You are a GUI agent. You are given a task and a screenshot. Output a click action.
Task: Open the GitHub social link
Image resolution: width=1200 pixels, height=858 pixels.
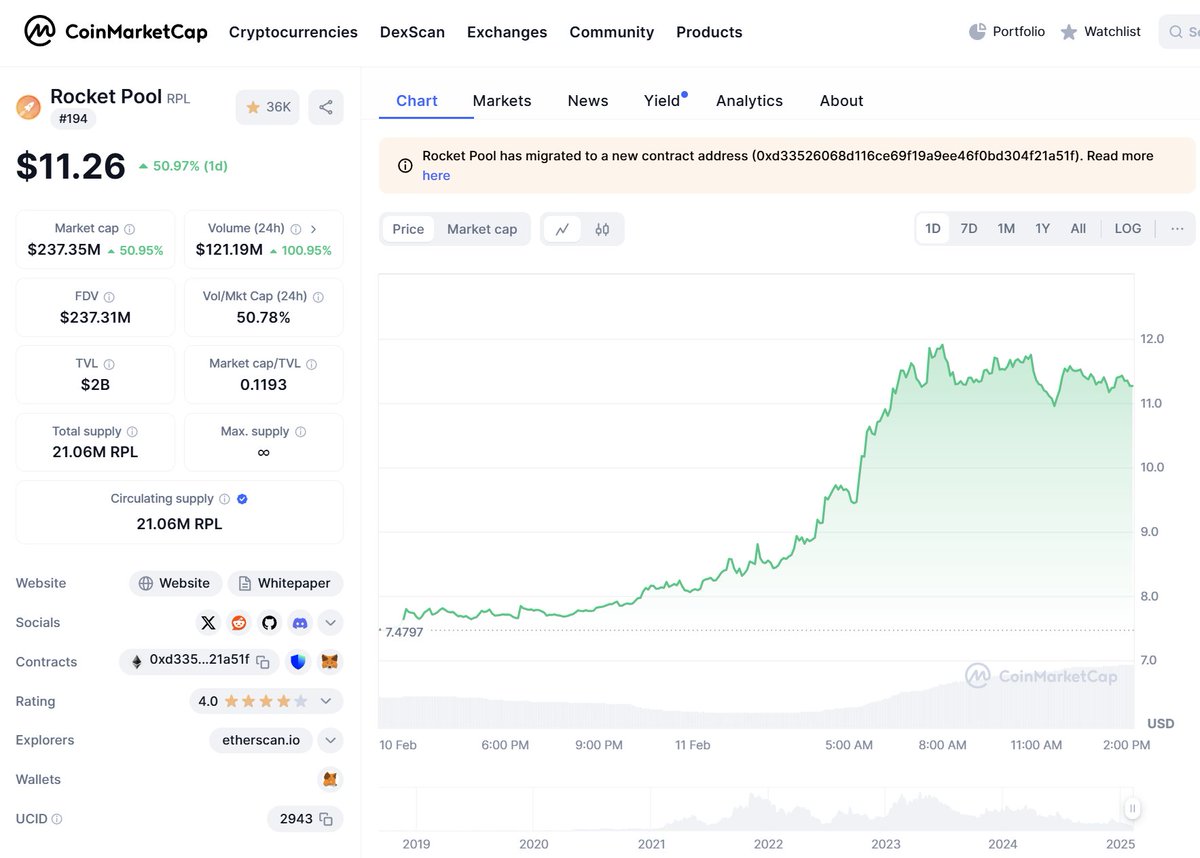(269, 623)
